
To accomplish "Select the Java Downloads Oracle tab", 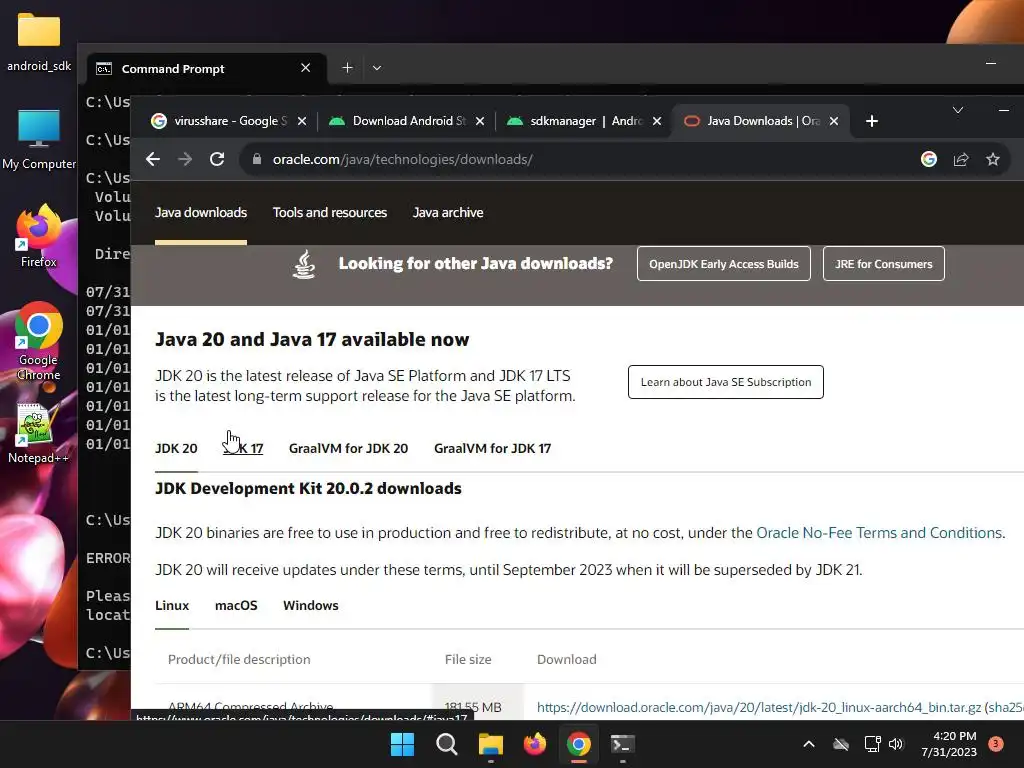I will [x=761, y=121].
